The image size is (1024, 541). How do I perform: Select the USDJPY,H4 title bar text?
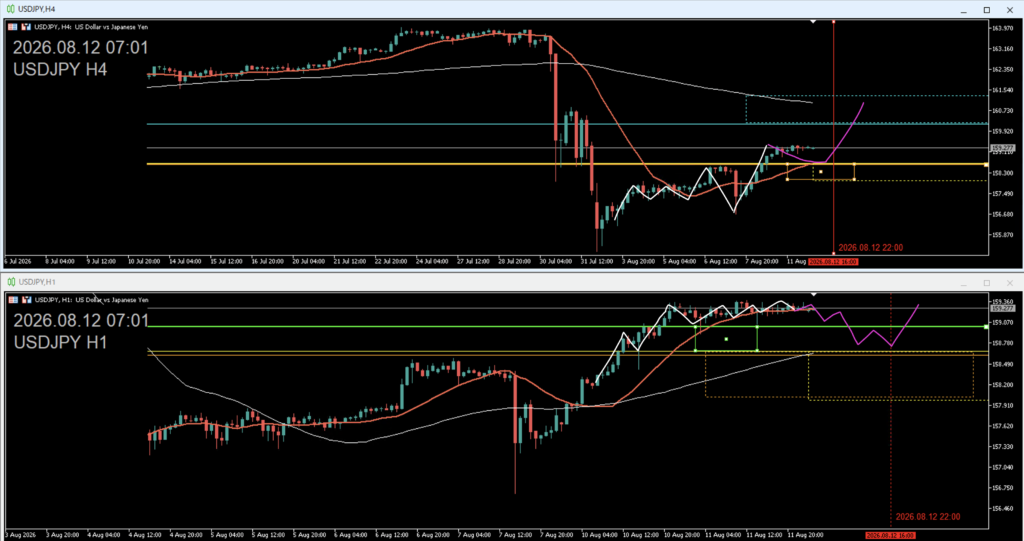pyautogui.click(x=37, y=9)
